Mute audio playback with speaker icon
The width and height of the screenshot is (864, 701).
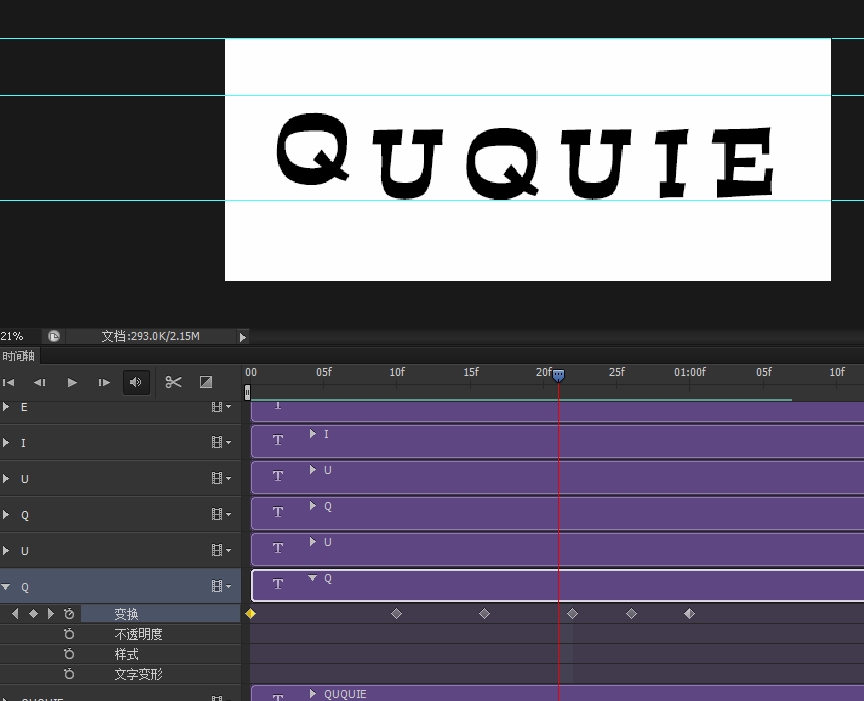137,382
